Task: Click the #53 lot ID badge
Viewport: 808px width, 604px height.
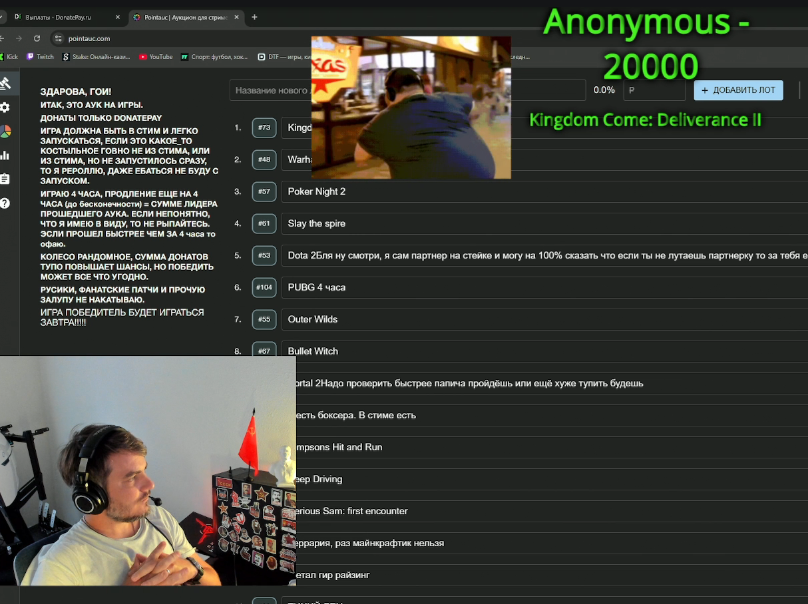Action: click(x=264, y=256)
